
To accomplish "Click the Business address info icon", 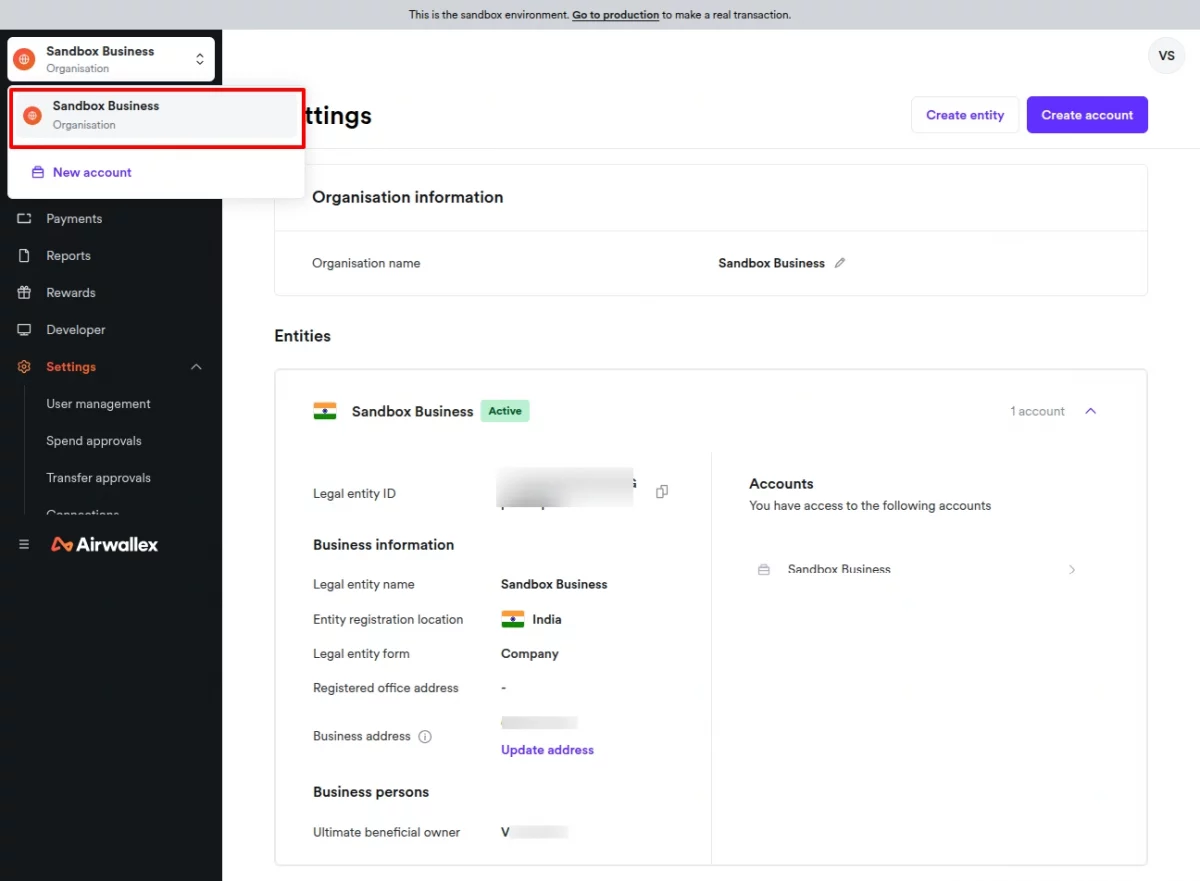I will click(425, 737).
